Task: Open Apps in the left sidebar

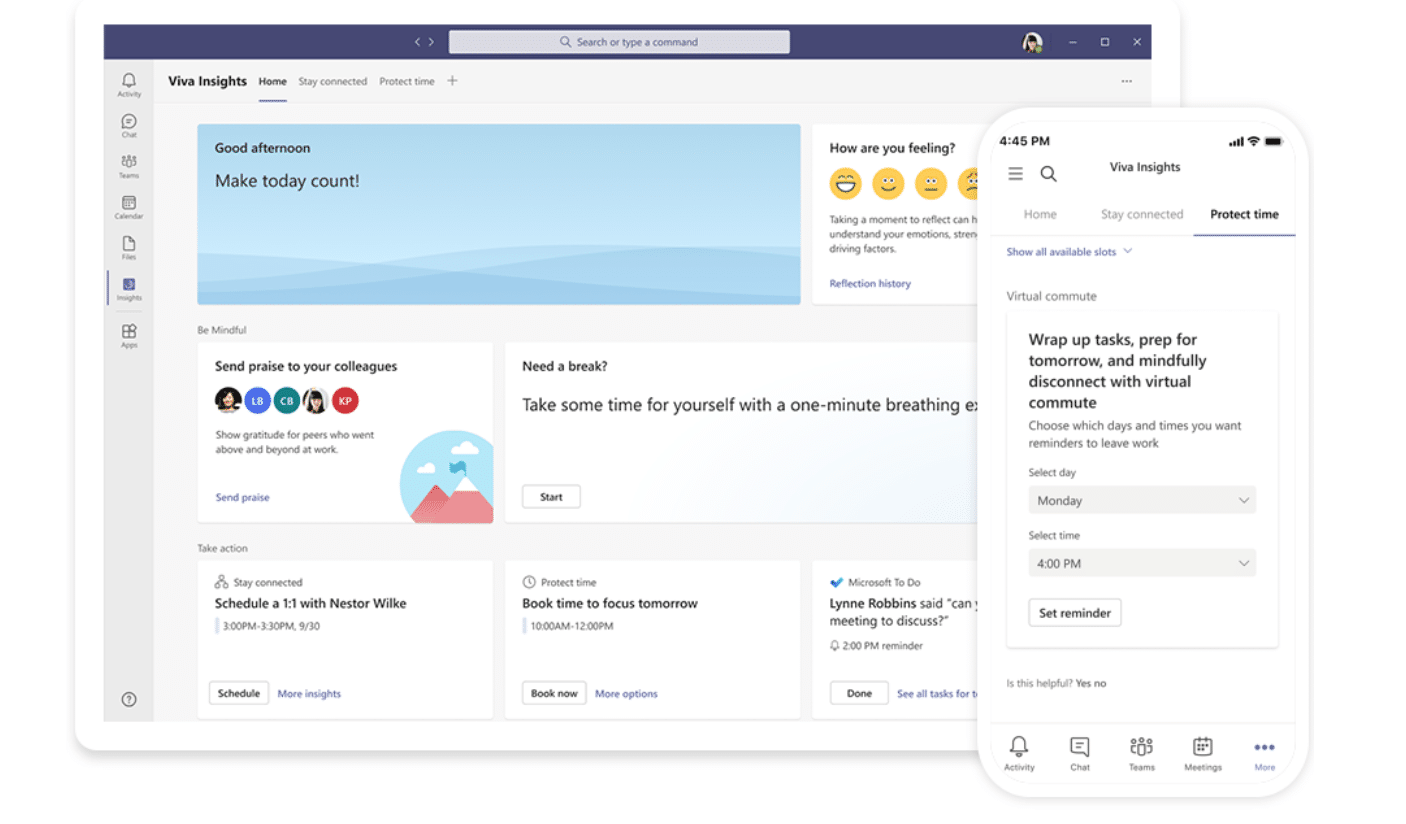Action: [129, 336]
